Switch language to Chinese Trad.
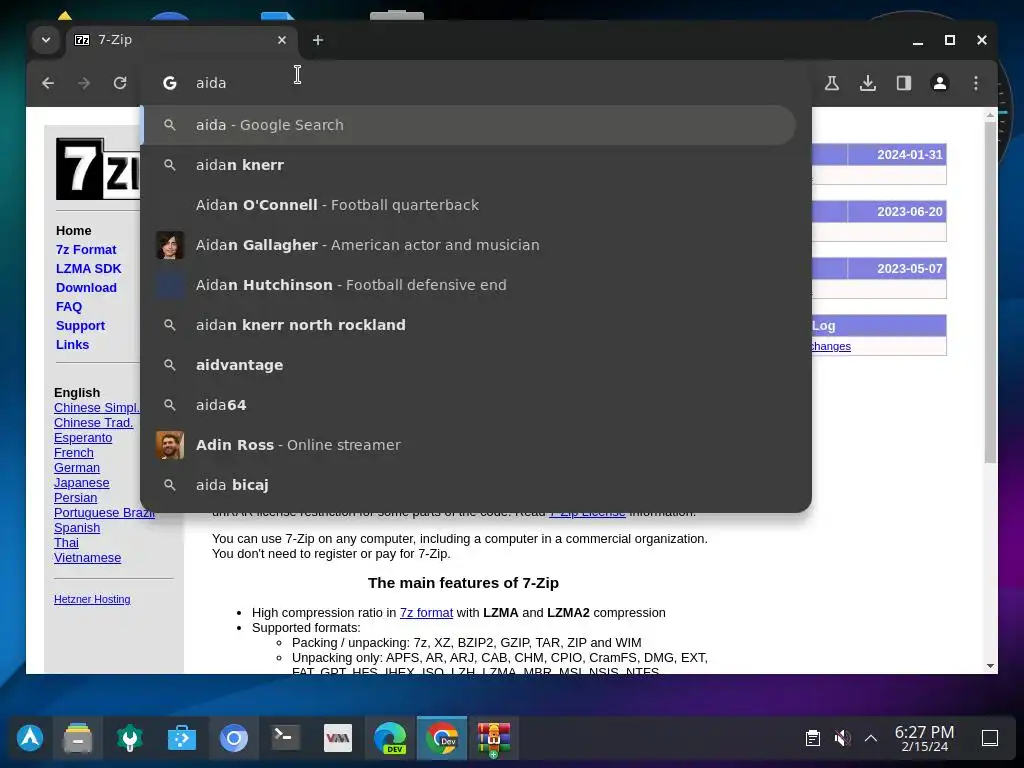 [93, 423]
